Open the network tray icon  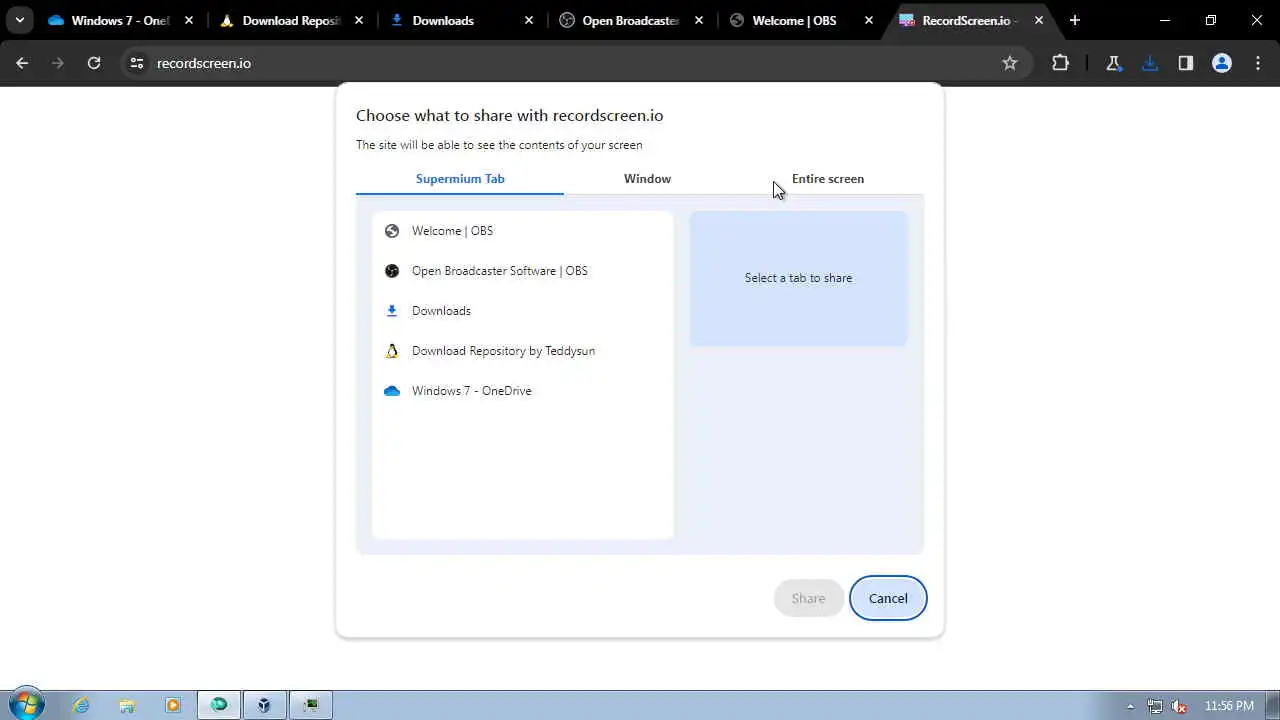click(x=1155, y=706)
